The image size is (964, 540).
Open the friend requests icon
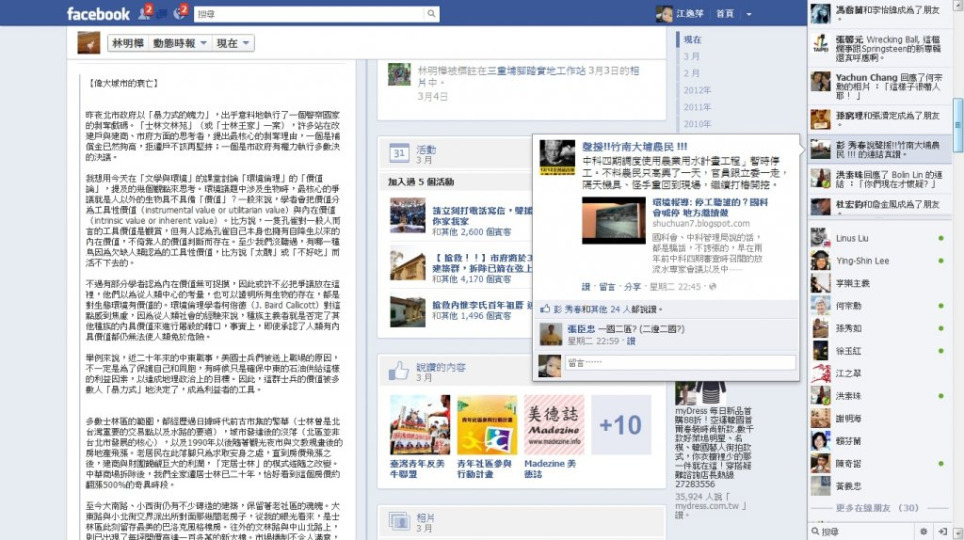pyautogui.click(x=143, y=13)
